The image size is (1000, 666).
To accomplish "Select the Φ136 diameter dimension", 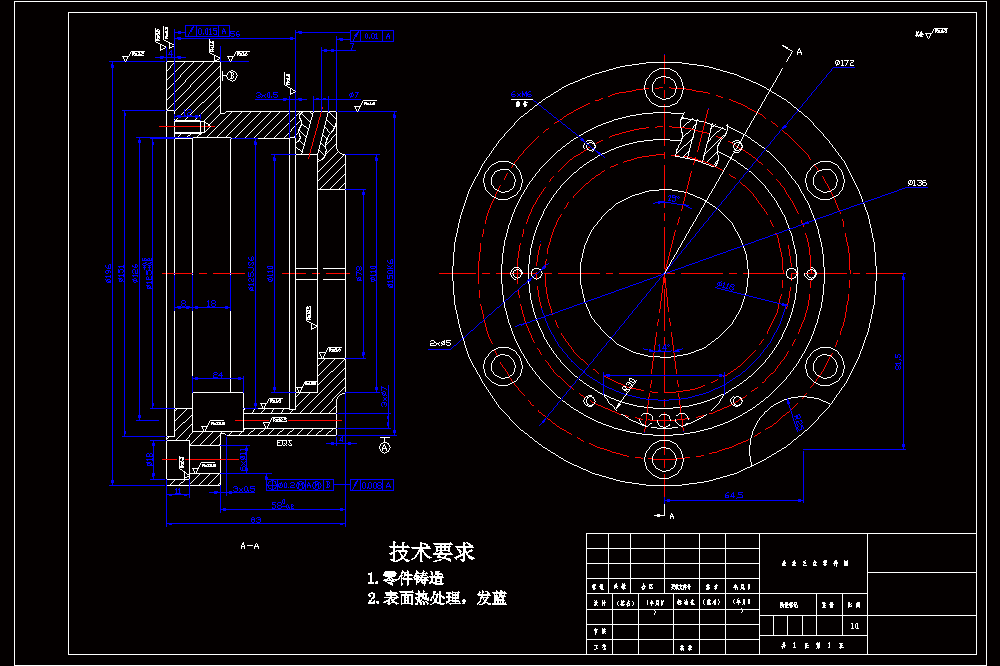I will pos(917,183).
